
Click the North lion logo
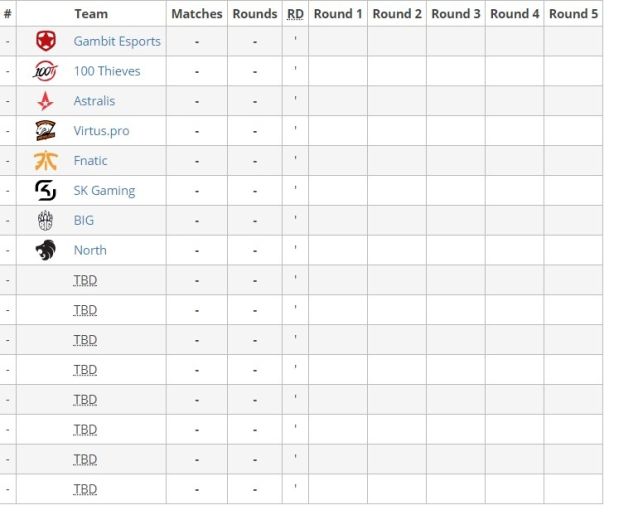point(46,250)
